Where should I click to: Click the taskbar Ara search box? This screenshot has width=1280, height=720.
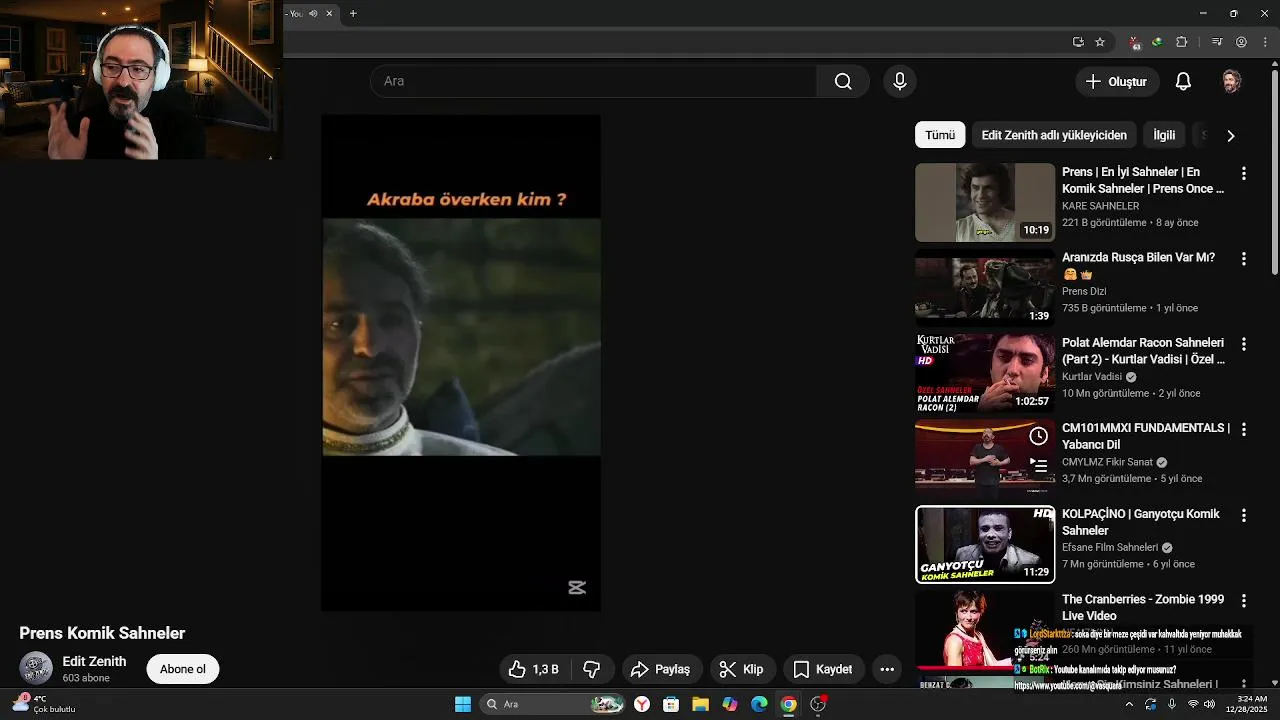[x=553, y=704]
